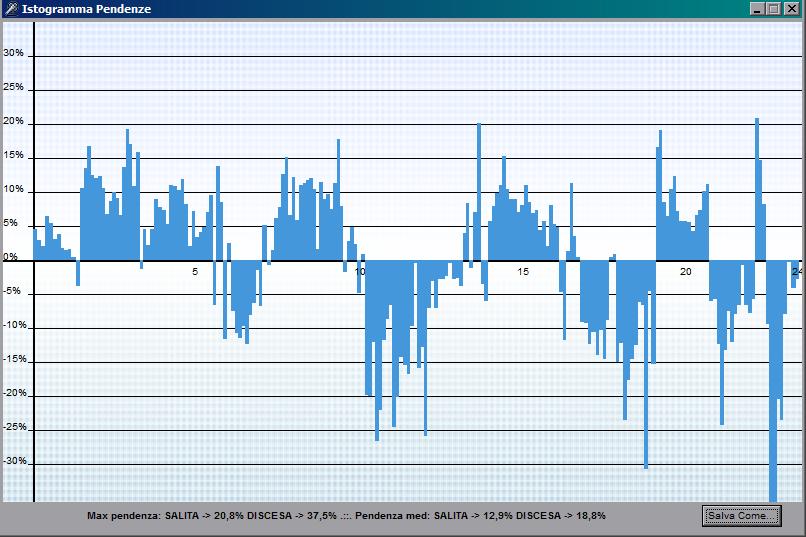
Task: Click the 25% axis label
Action: click(x=13, y=86)
